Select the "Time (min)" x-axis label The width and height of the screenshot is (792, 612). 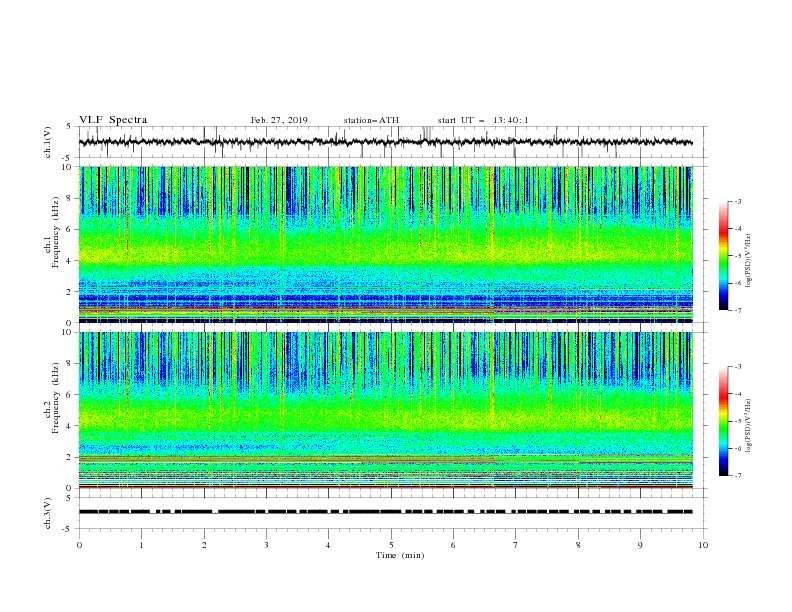point(400,555)
